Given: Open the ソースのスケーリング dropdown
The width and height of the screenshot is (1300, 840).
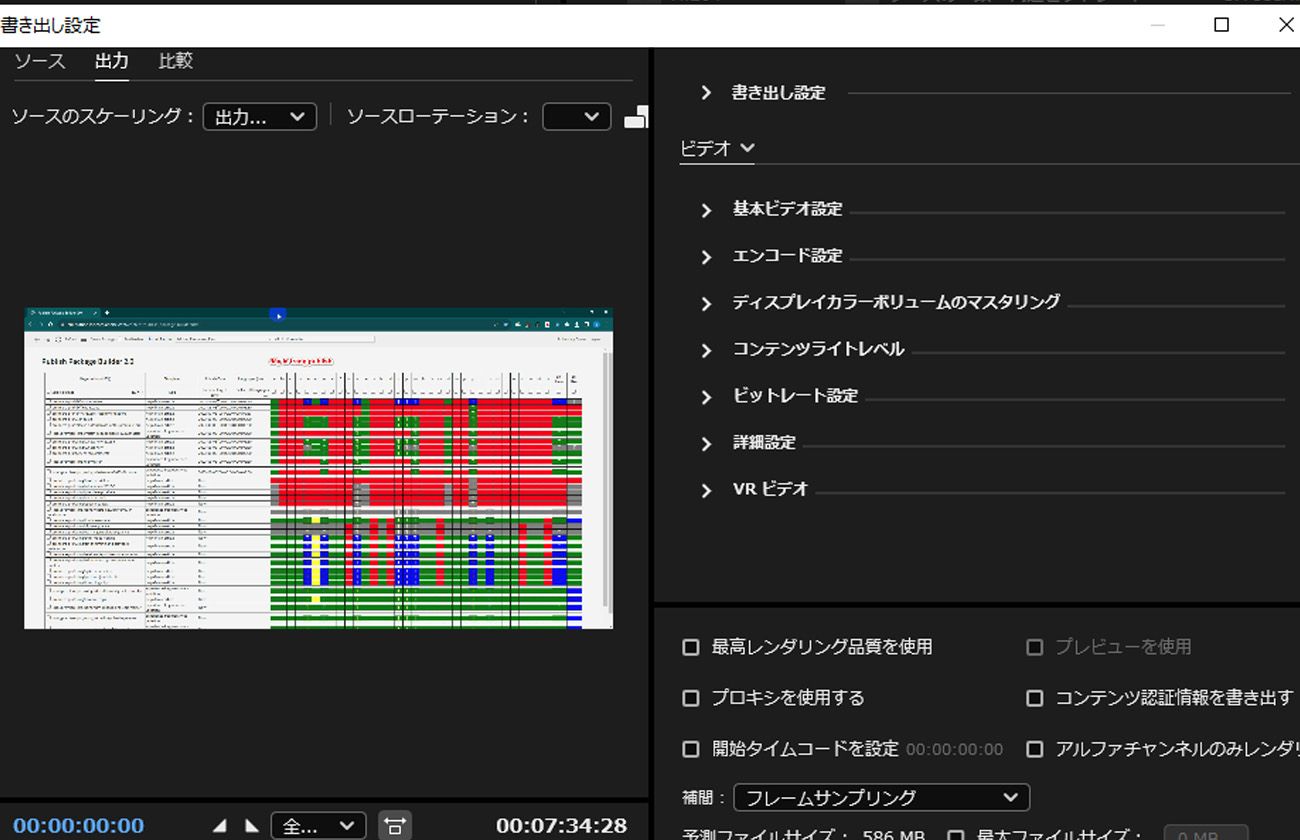Looking at the screenshot, I should tap(259, 116).
